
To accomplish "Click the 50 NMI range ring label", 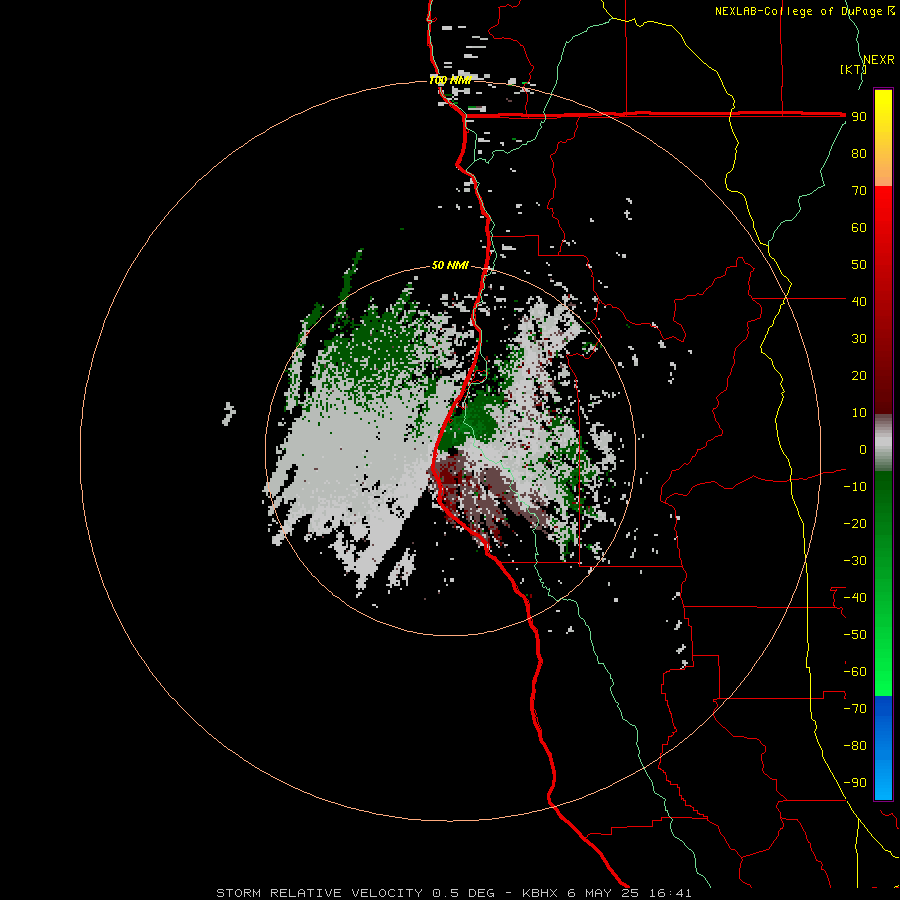I will point(450,265).
